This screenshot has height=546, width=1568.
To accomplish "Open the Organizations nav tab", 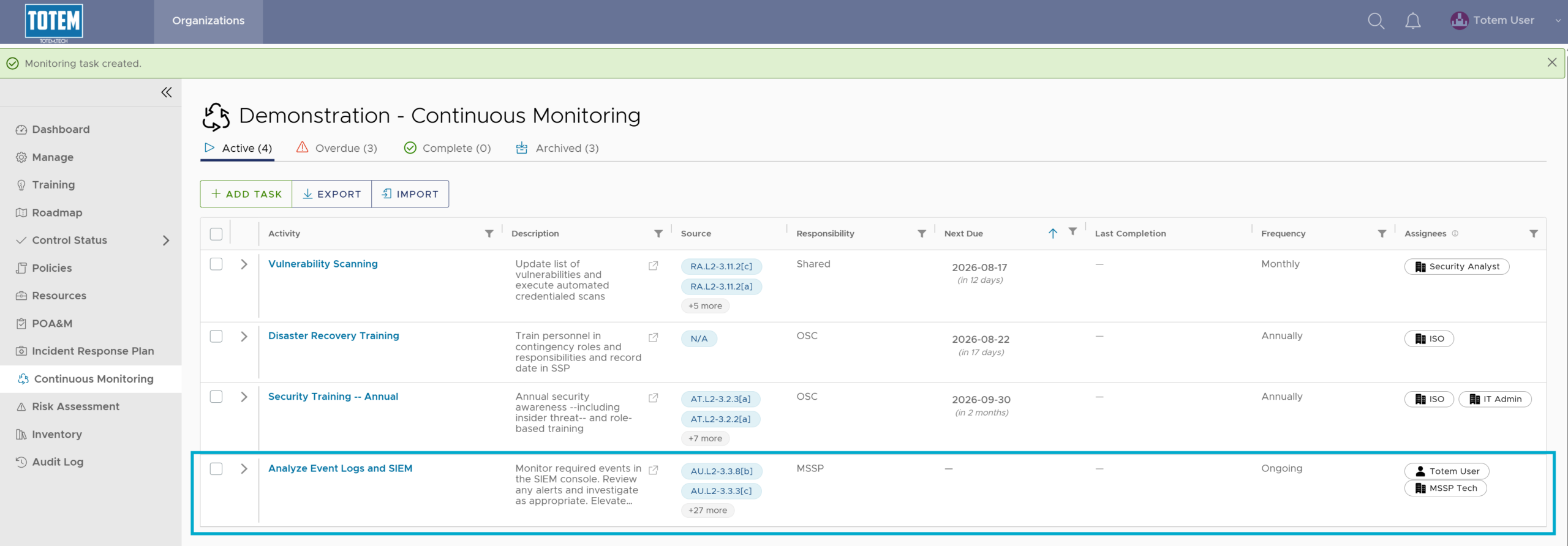I will tap(208, 21).
